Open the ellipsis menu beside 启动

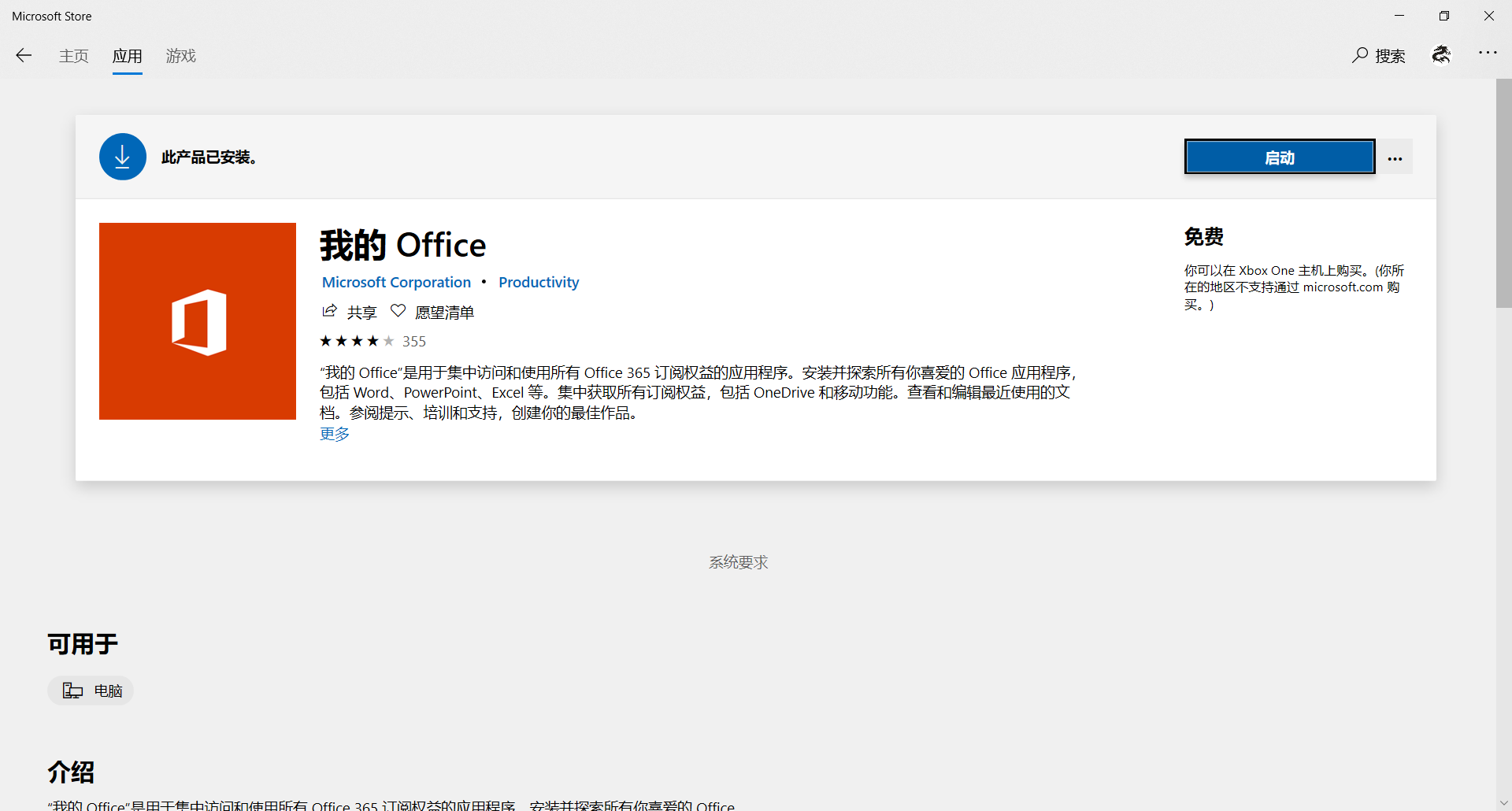[1395, 157]
